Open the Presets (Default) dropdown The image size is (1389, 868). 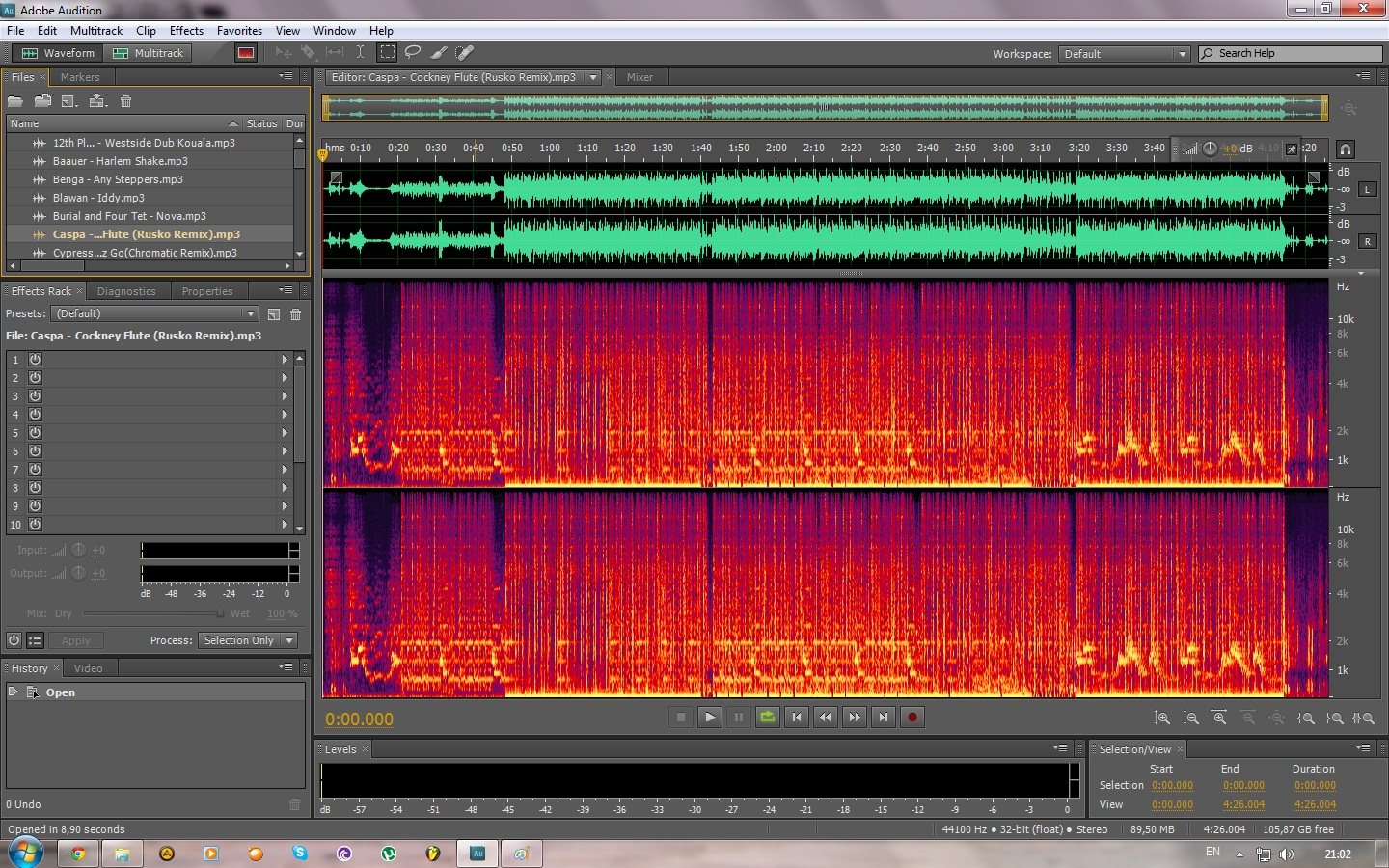(155, 313)
